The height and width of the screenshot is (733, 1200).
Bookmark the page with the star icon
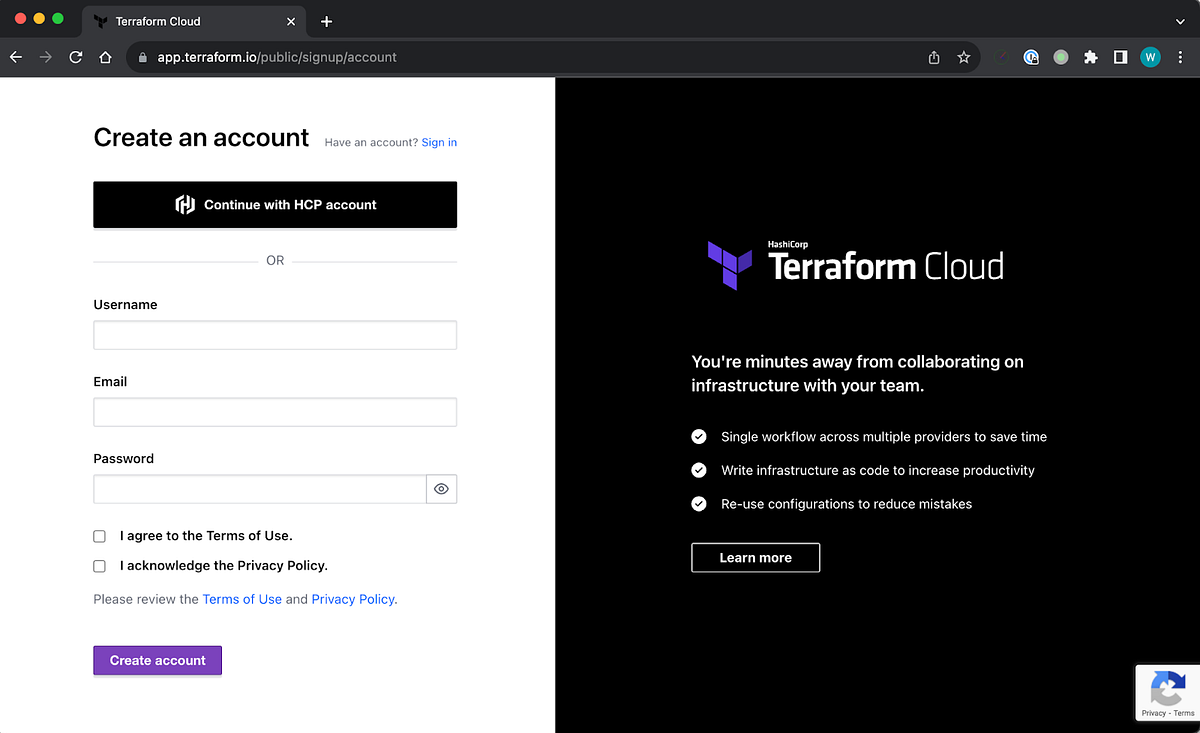(x=963, y=57)
